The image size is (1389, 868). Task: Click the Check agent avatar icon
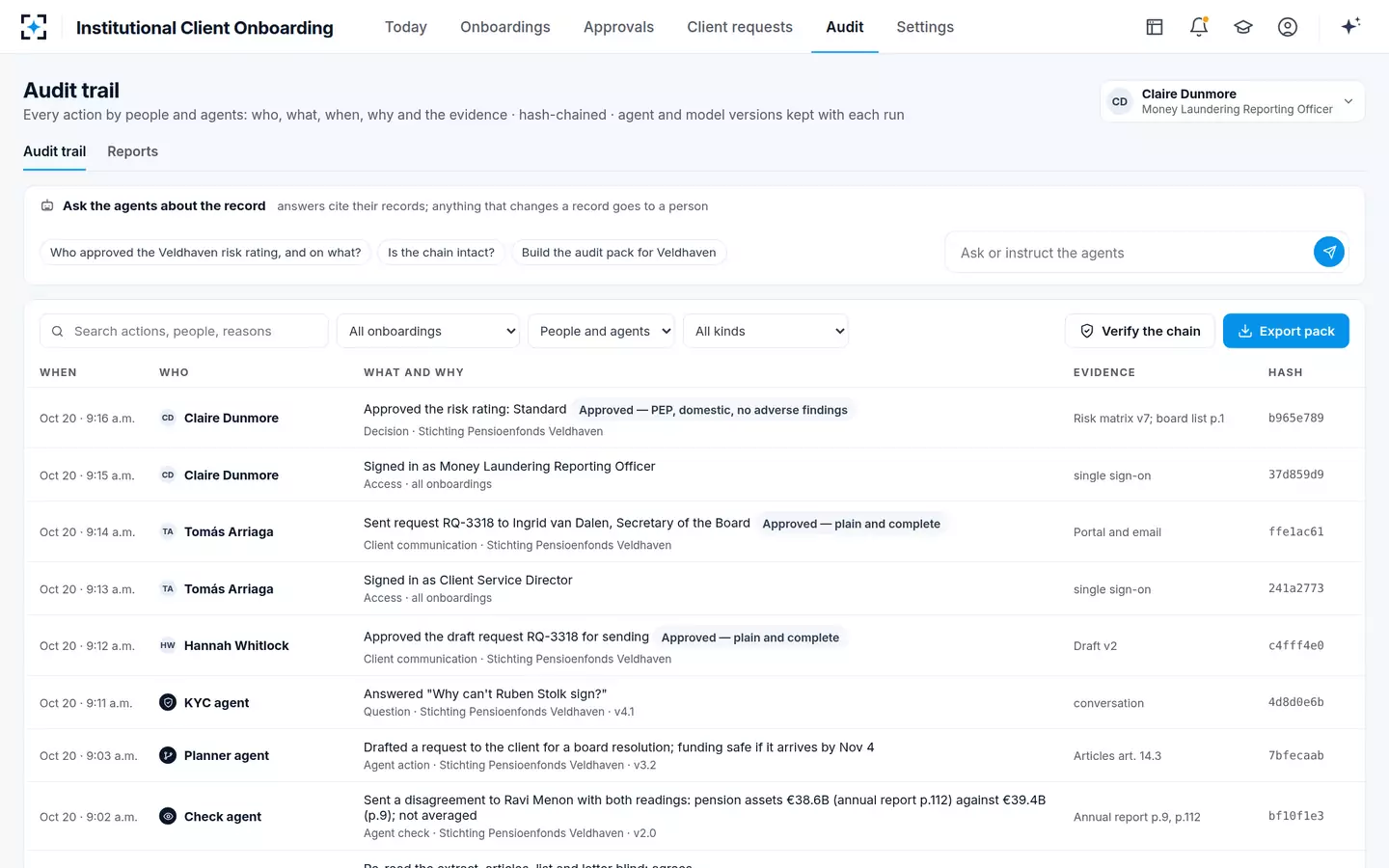coord(168,816)
